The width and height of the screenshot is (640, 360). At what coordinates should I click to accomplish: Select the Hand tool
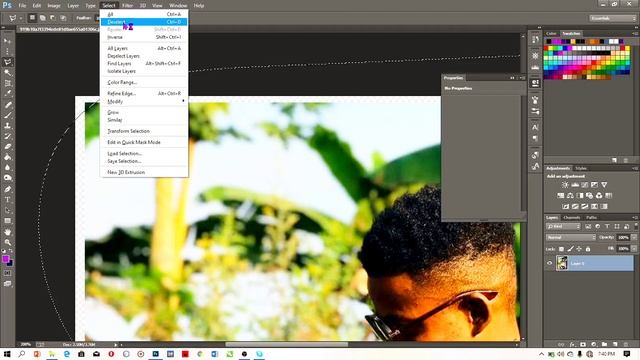pyautogui.click(x=7, y=232)
